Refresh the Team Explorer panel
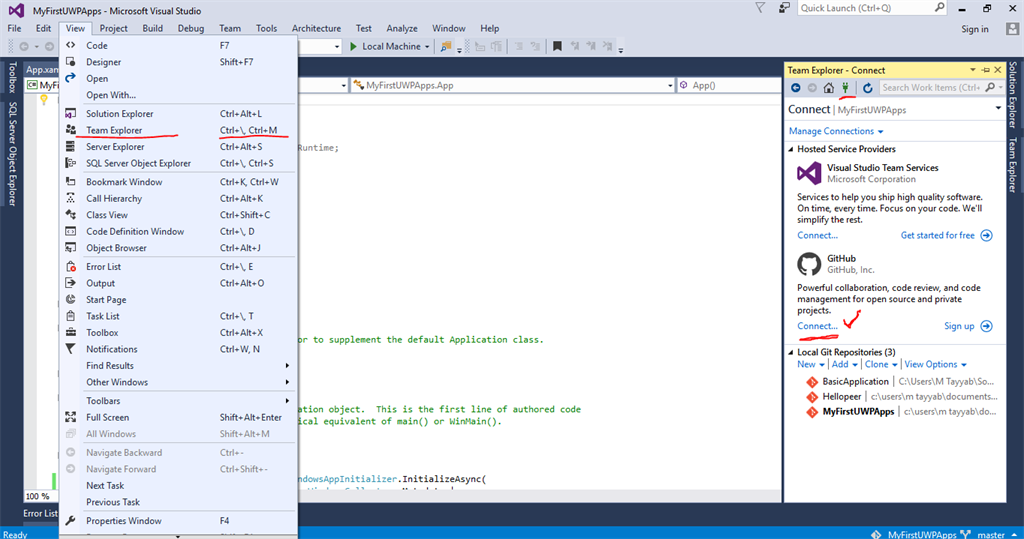This screenshot has width=1024, height=539. tap(868, 88)
